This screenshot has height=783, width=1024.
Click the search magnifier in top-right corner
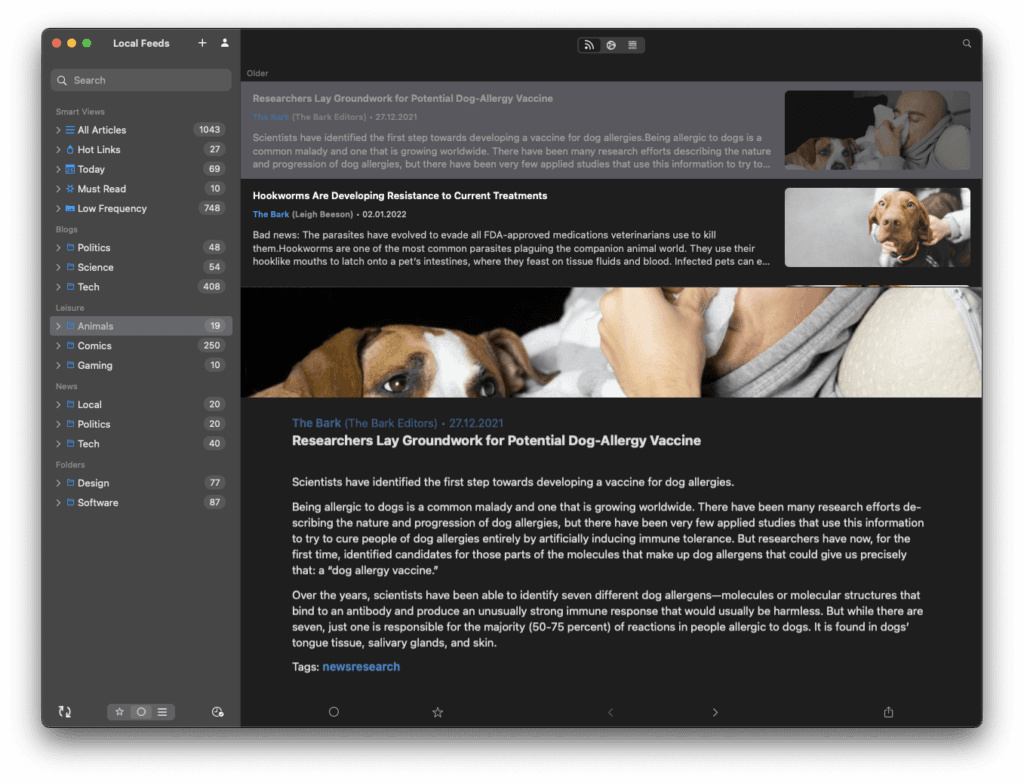pyautogui.click(x=966, y=44)
